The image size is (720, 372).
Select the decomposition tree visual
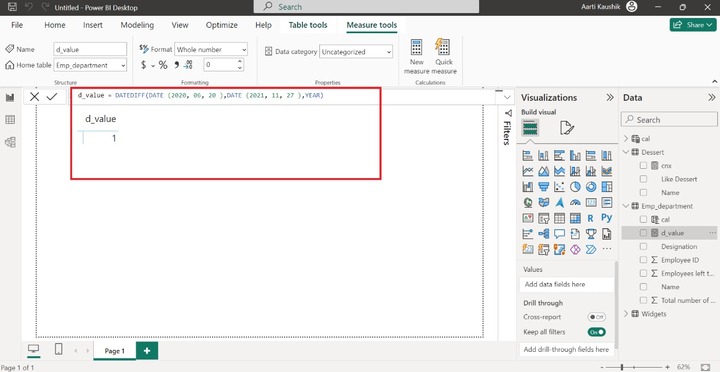(544, 234)
